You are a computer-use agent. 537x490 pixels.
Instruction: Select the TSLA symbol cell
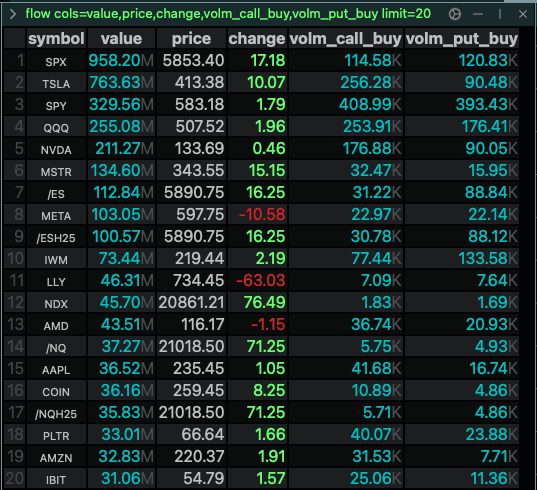coord(56,83)
